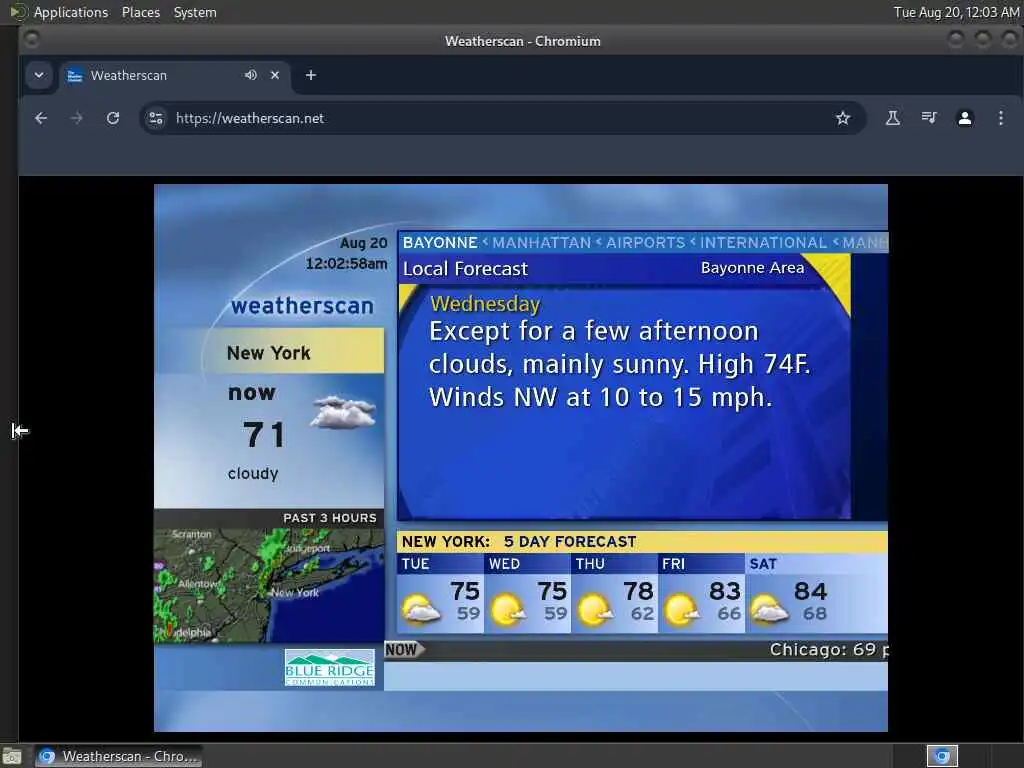Click the current temperature 71
This screenshot has height=768, width=1024.
pyautogui.click(x=264, y=434)
